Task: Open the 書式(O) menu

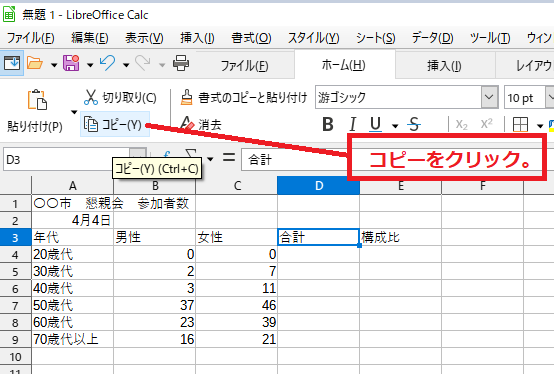Action: 252,38
